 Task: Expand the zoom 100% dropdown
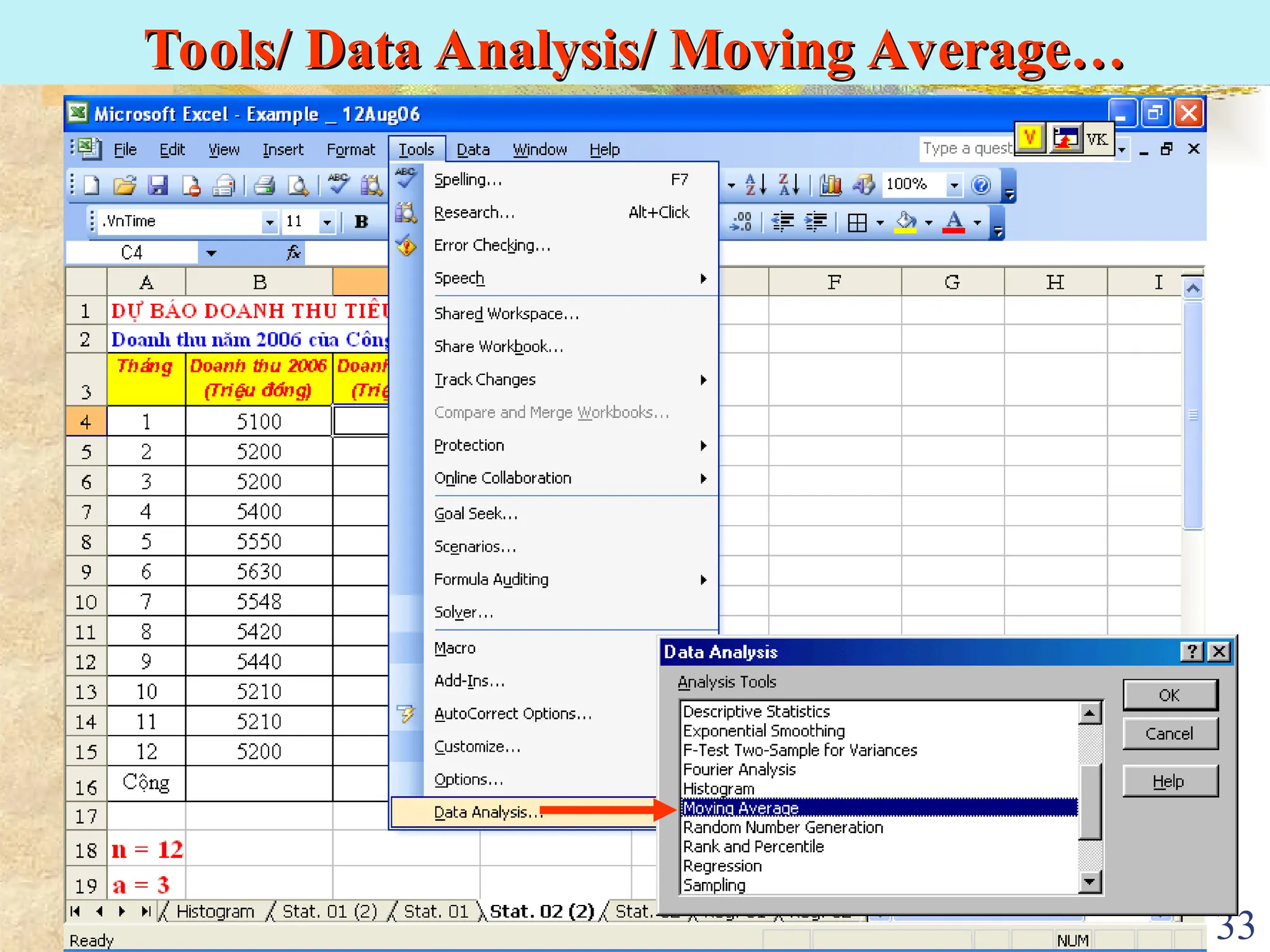pyautogui.click(x=954, y=185)
